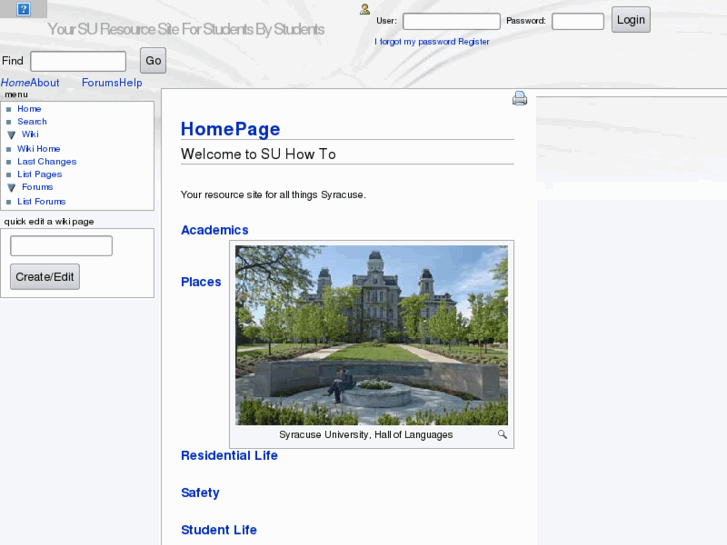Enlarge image with magnifier icon in caption
This screenshot has width=727, height=545.
(x=502, y=435)
